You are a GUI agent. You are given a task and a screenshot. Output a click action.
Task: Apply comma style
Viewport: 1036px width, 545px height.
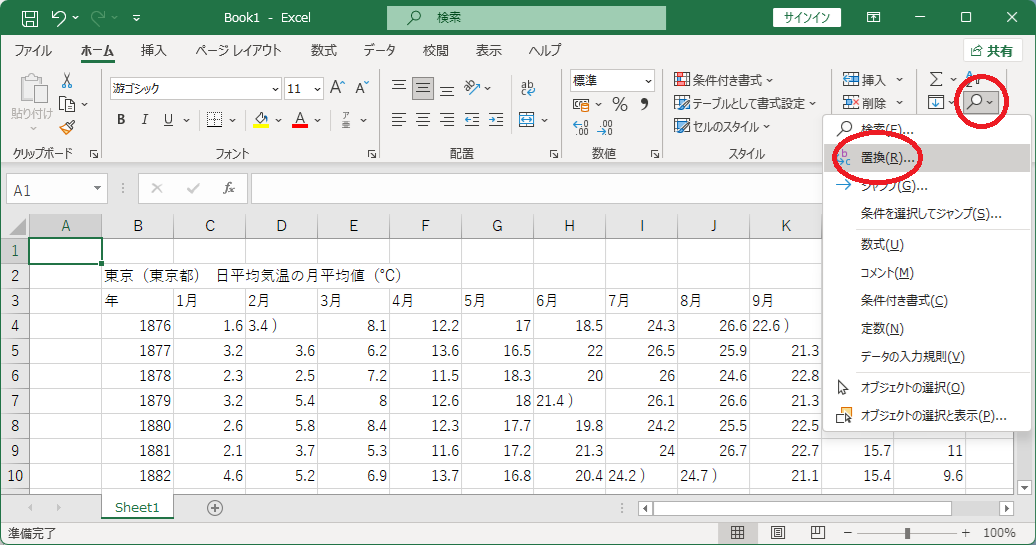click(x=644, y=104)
